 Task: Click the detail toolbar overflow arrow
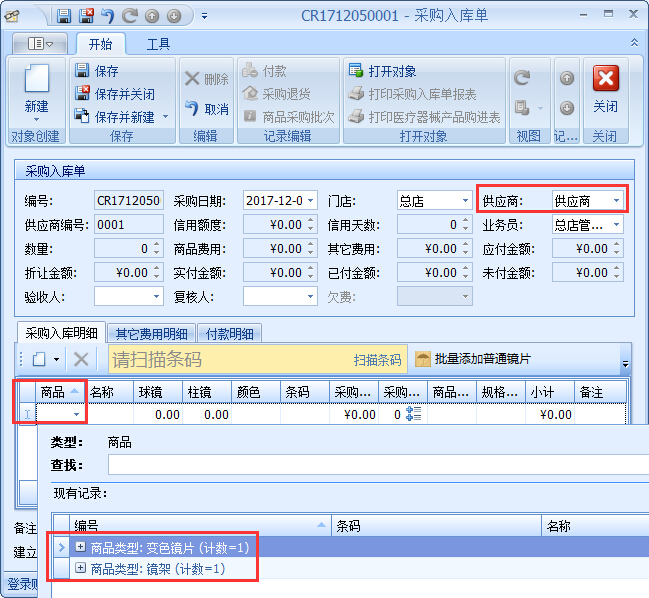click(x=625, y=364)
